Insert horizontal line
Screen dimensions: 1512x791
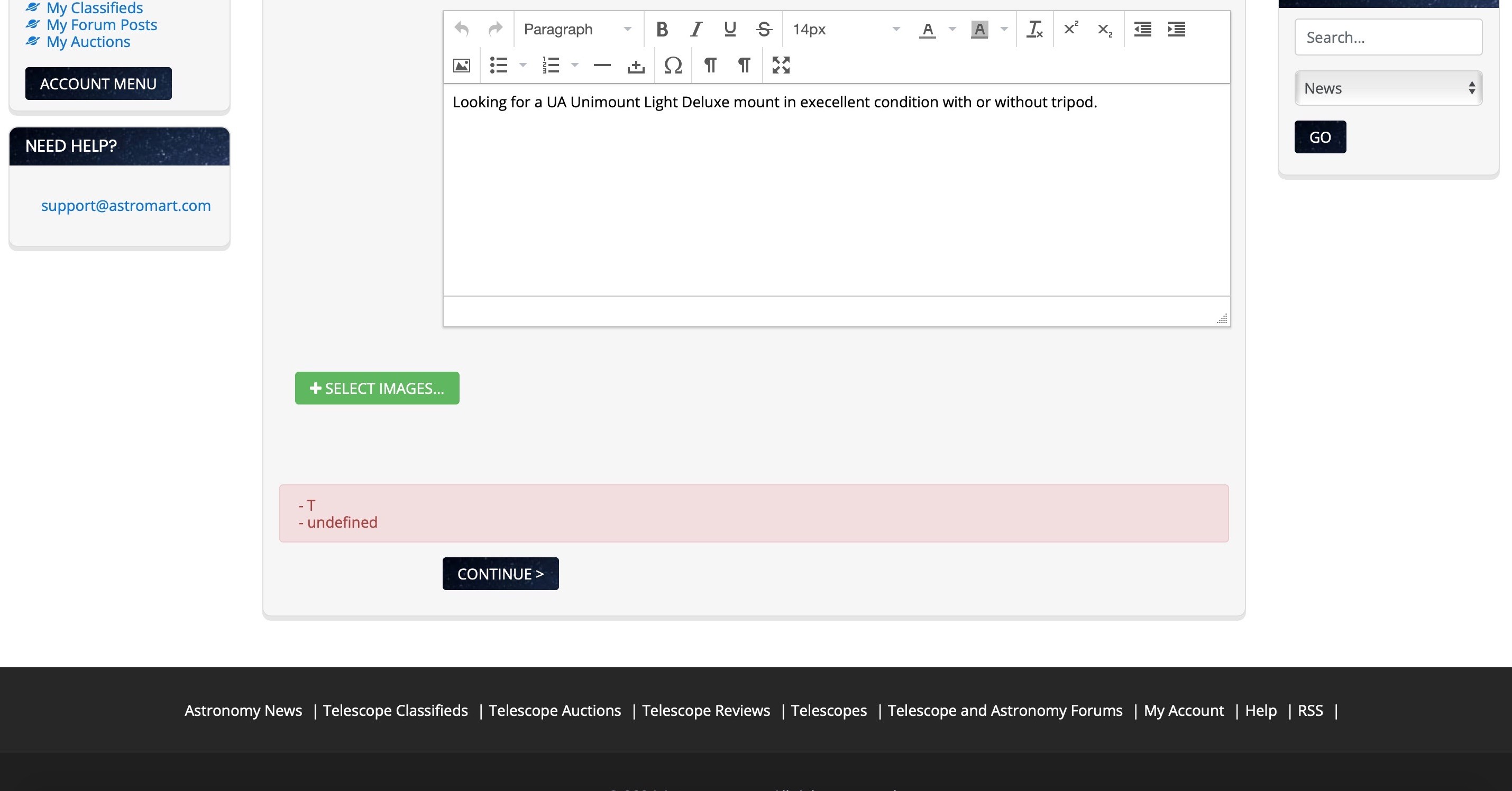click(x=602, y=65)
